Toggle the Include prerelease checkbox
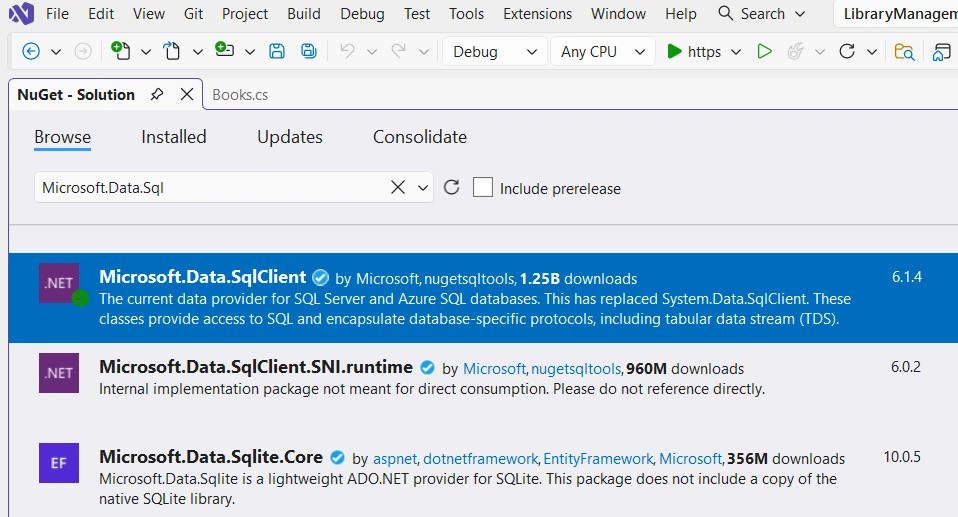The image size is (958, 517). coord(483,187)
